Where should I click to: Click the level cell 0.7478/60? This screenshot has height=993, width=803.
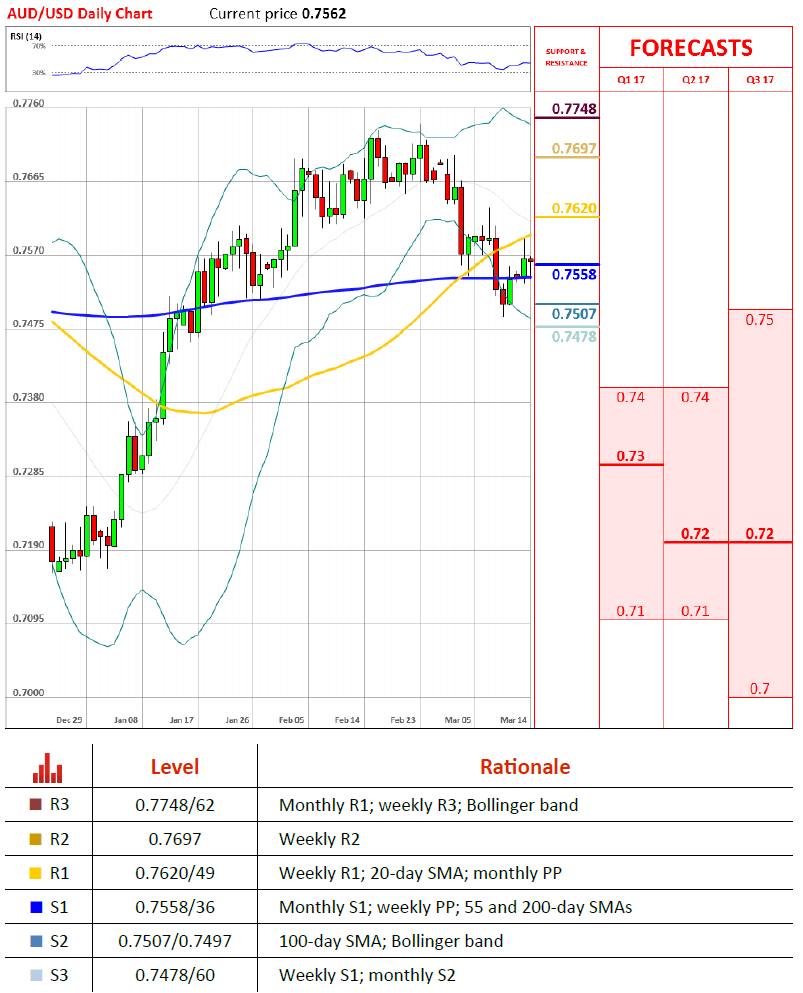[175, 975]
